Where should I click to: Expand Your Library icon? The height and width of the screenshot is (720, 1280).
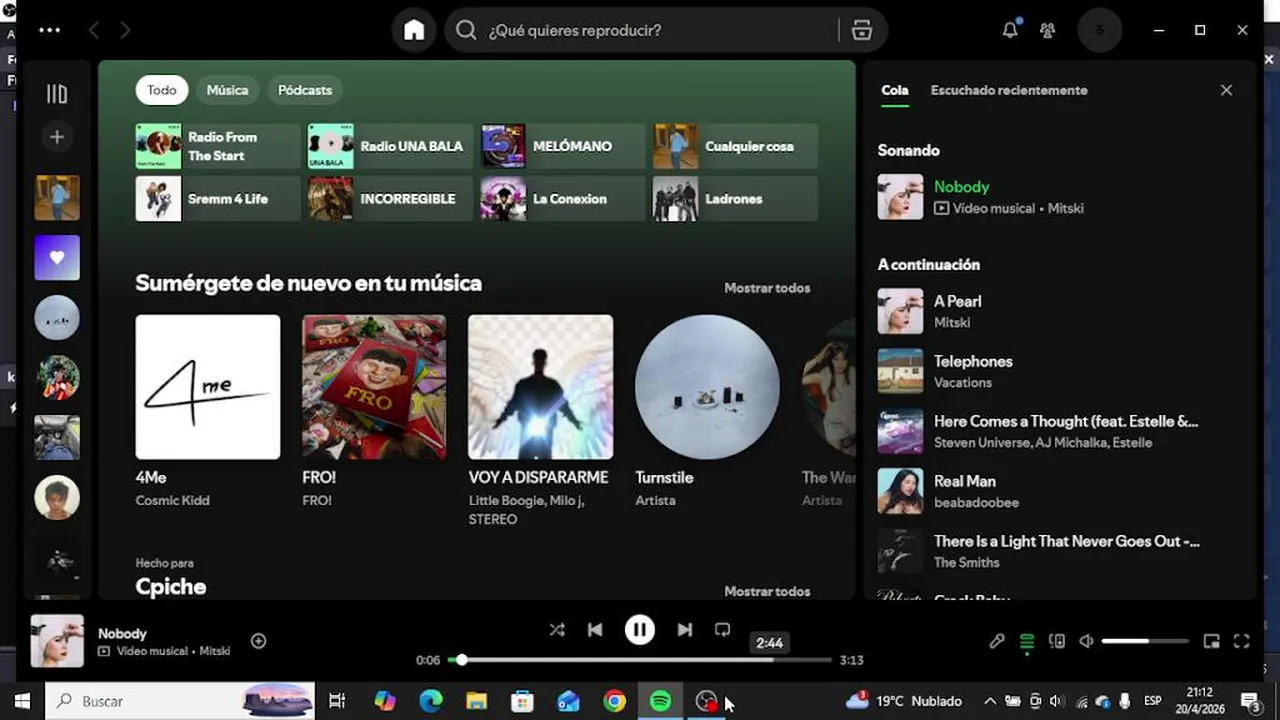click(x=57, y=94)
